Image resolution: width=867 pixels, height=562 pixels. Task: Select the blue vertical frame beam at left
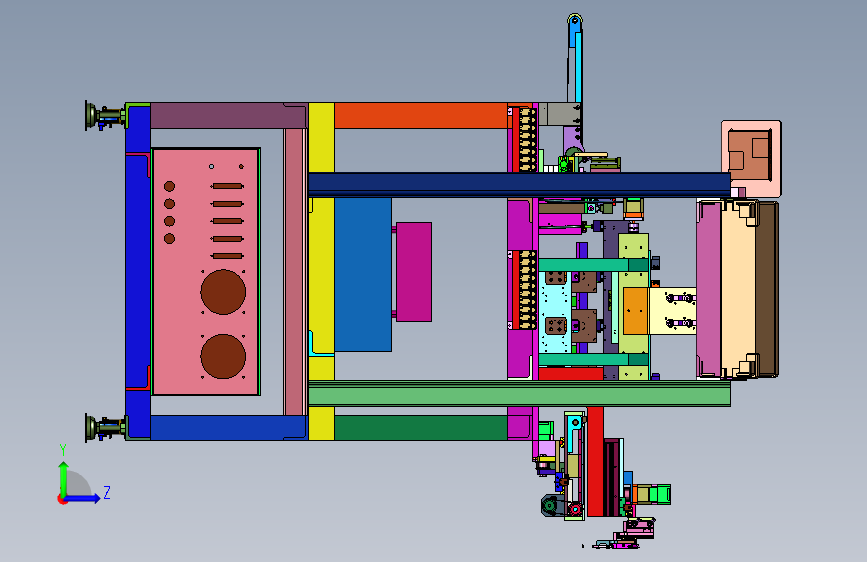(x=138, y=271)
